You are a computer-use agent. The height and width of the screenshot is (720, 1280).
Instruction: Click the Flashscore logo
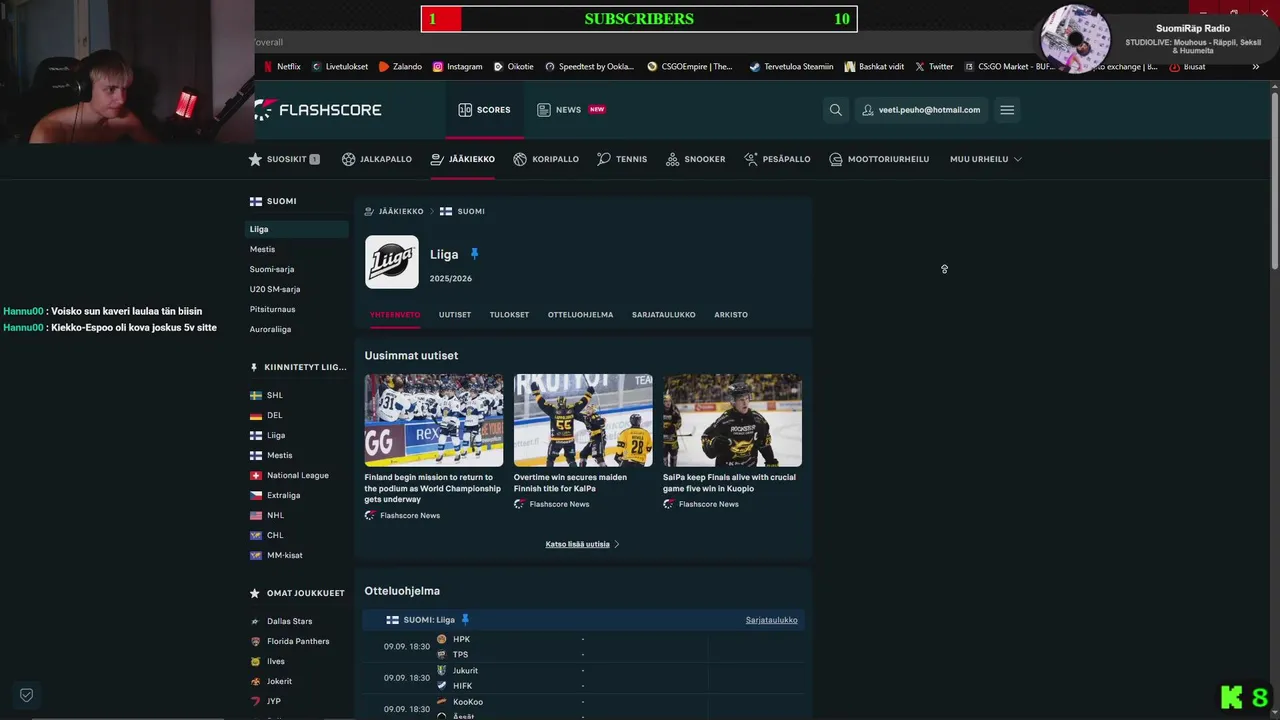pyautogui.click(x=318, y=110)
